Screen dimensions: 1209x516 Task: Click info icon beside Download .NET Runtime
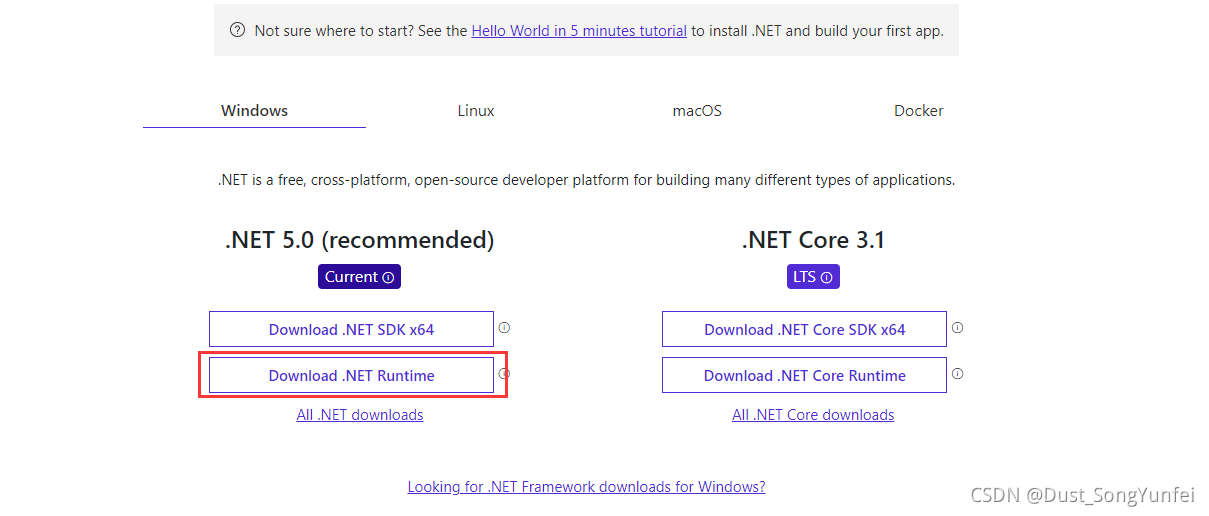click(505, 374)
